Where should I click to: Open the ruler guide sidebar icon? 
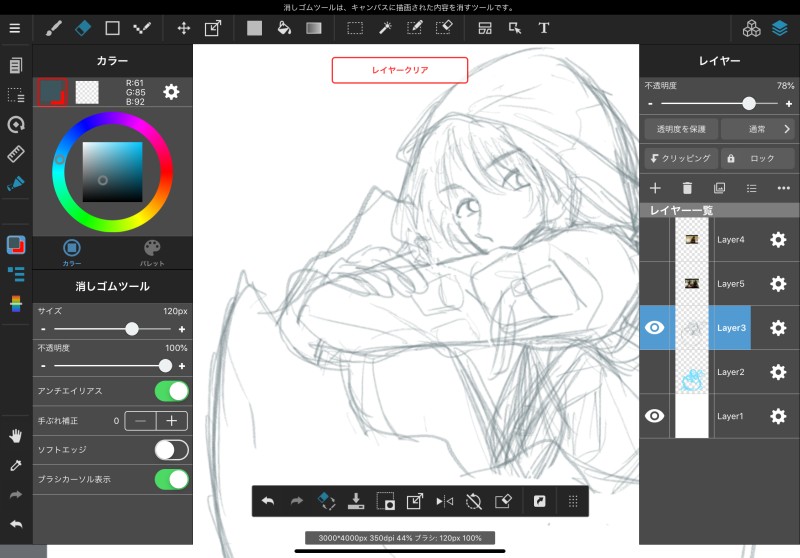[16, 154]
